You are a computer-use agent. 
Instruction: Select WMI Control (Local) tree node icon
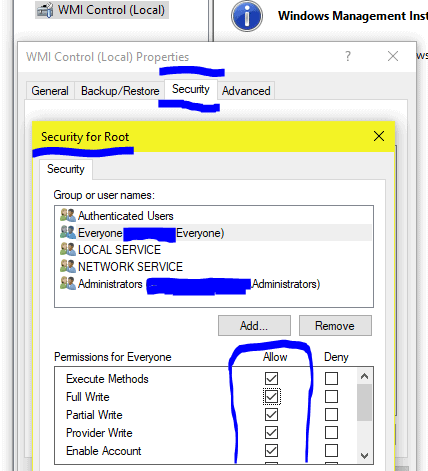click(45, 10)
